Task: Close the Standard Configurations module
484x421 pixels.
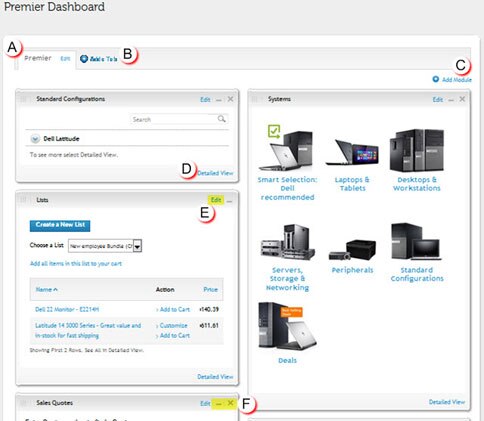Action: point(230,99)
